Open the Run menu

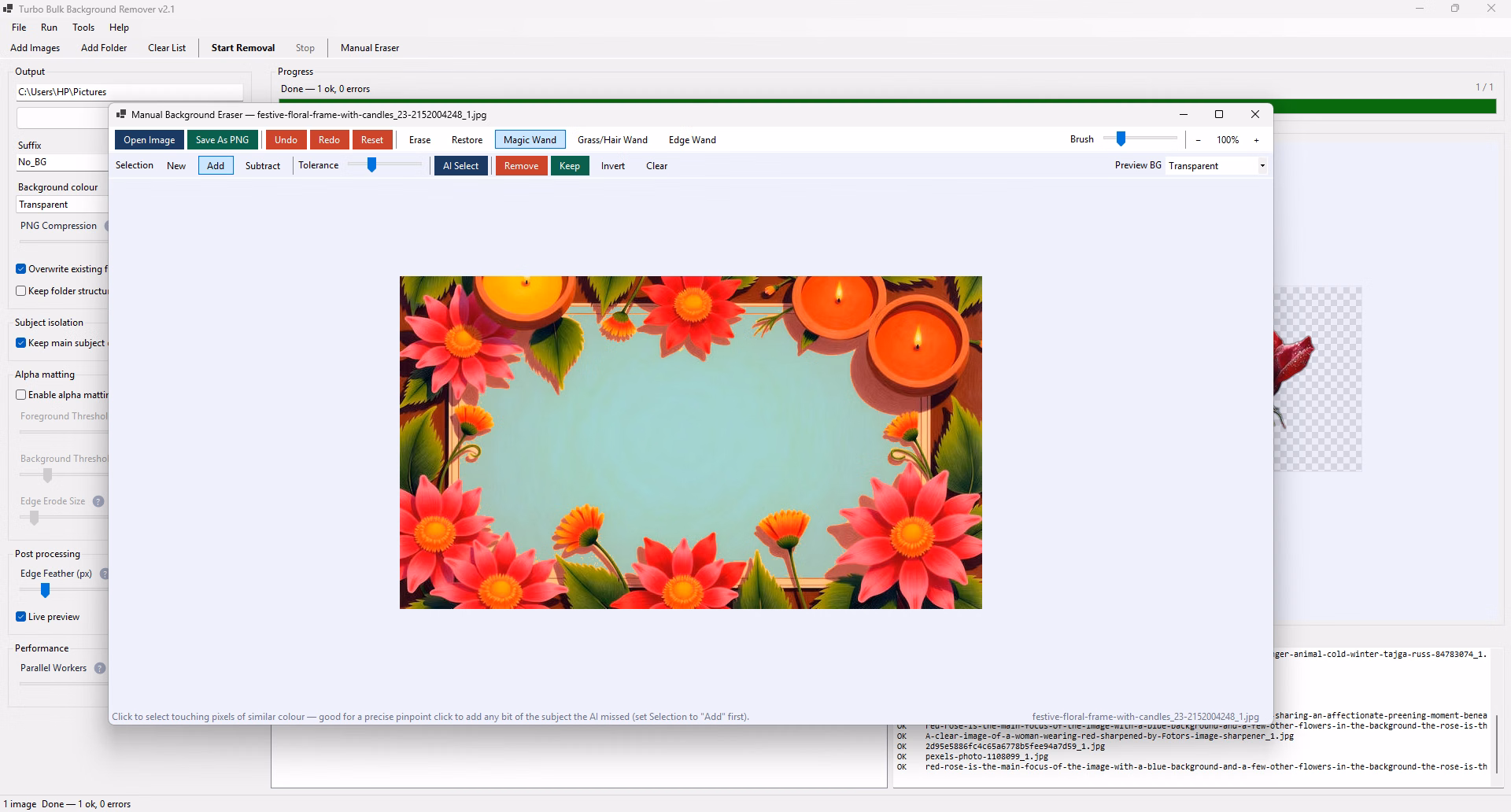49,28
